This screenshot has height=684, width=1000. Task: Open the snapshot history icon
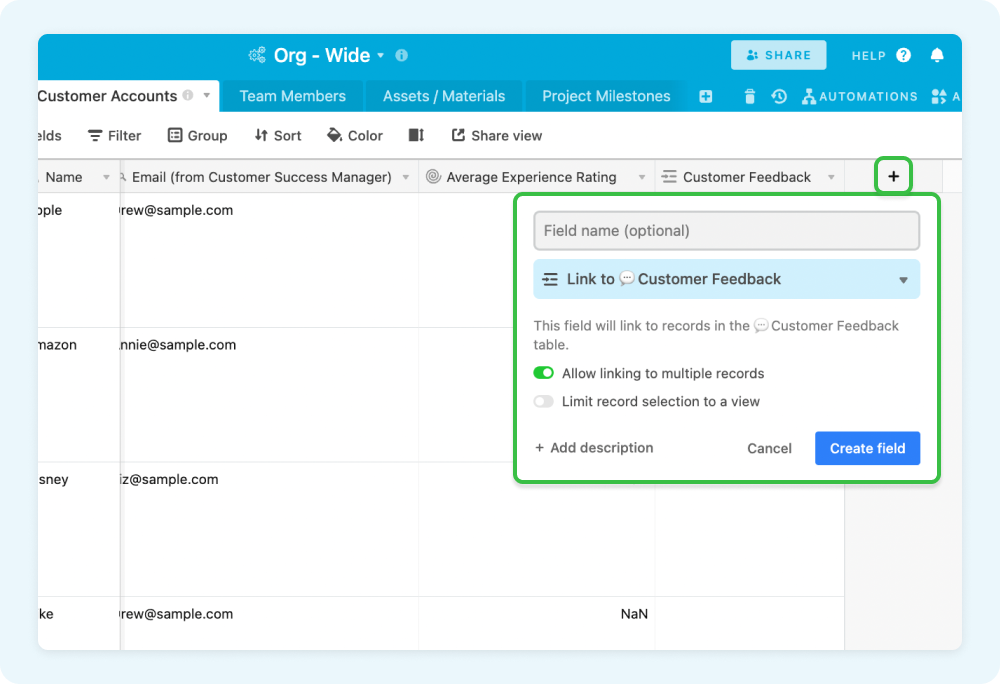coord(778,96)
